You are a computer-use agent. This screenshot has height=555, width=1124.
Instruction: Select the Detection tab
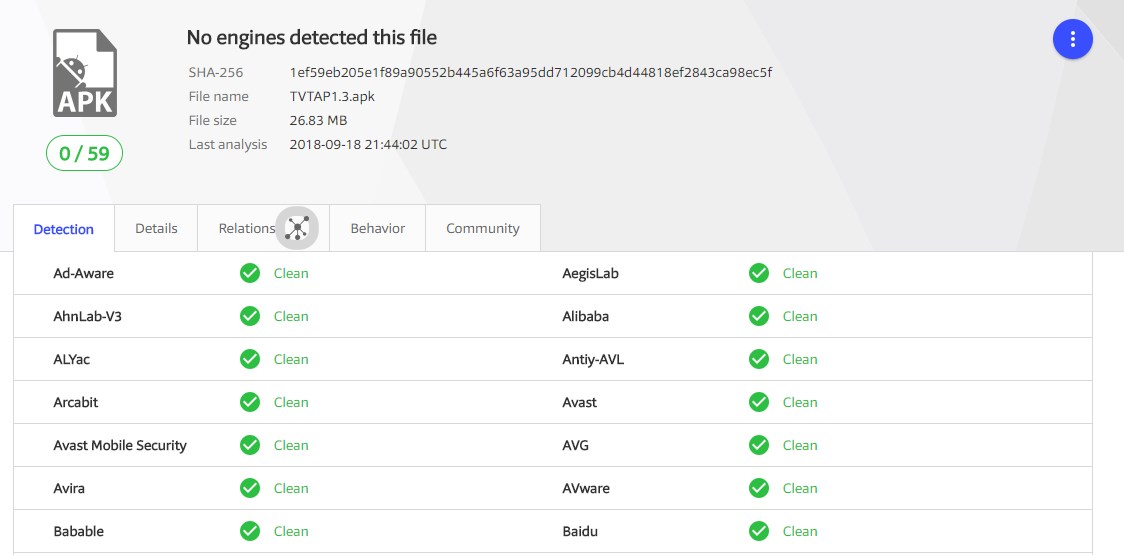pos(64,229)
